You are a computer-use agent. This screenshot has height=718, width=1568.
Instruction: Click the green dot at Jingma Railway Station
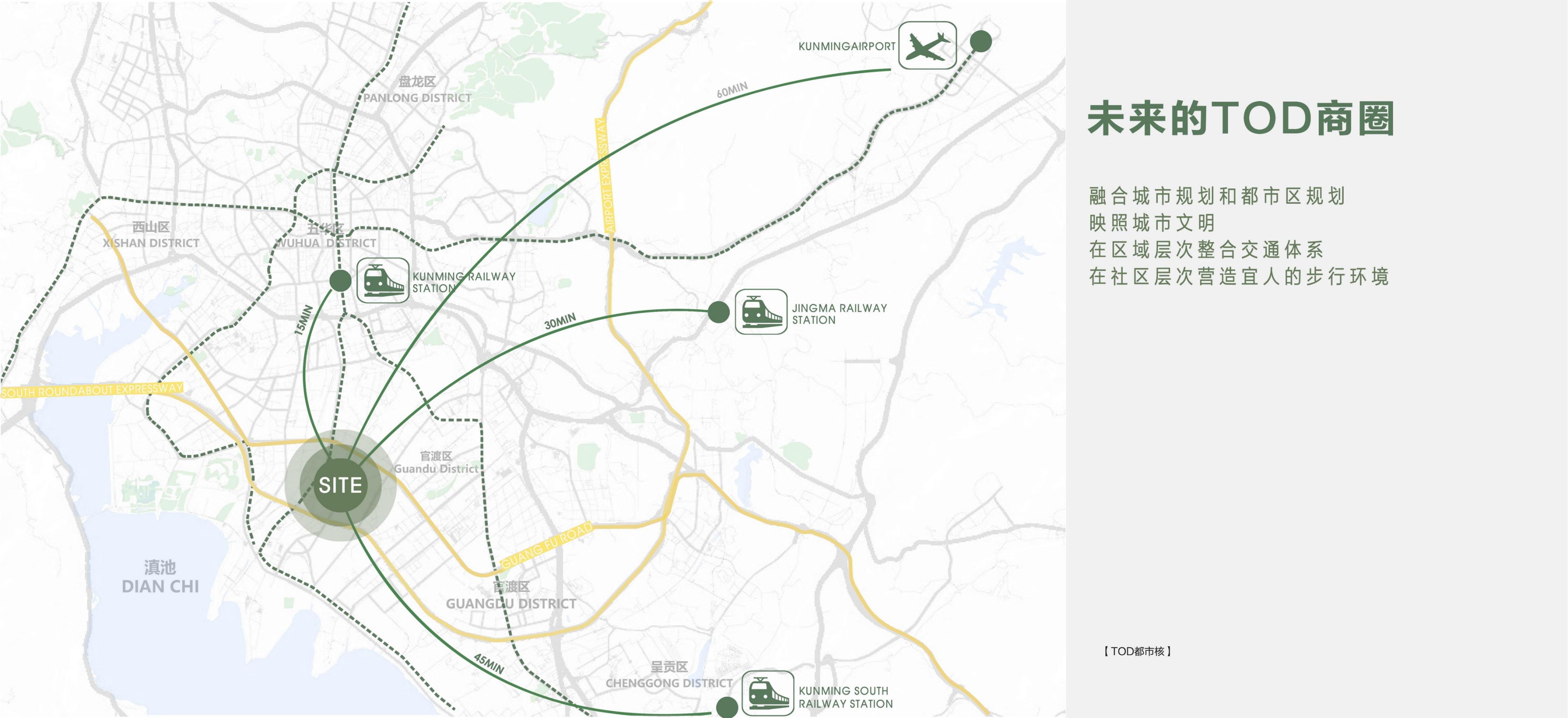pyautogui.click(x=718, y=313)
